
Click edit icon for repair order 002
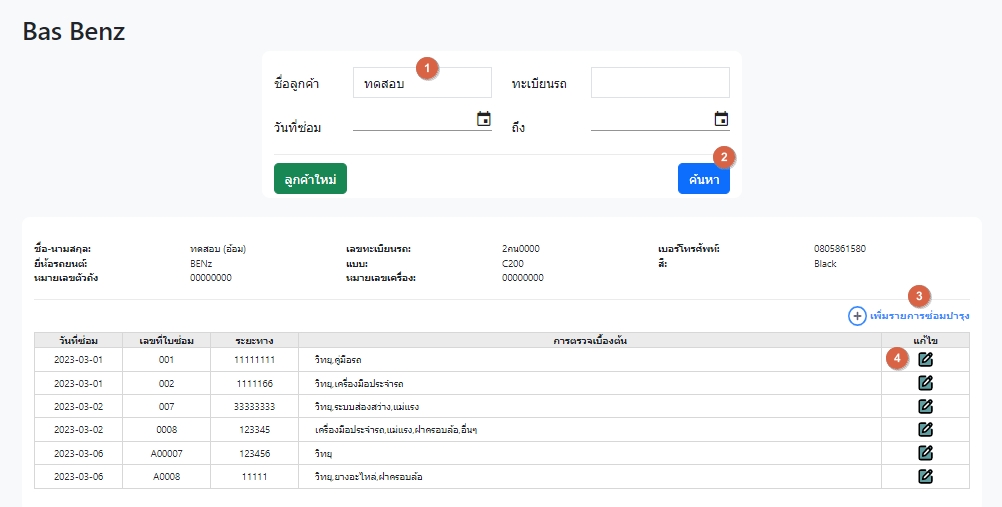tap(925, 382)
